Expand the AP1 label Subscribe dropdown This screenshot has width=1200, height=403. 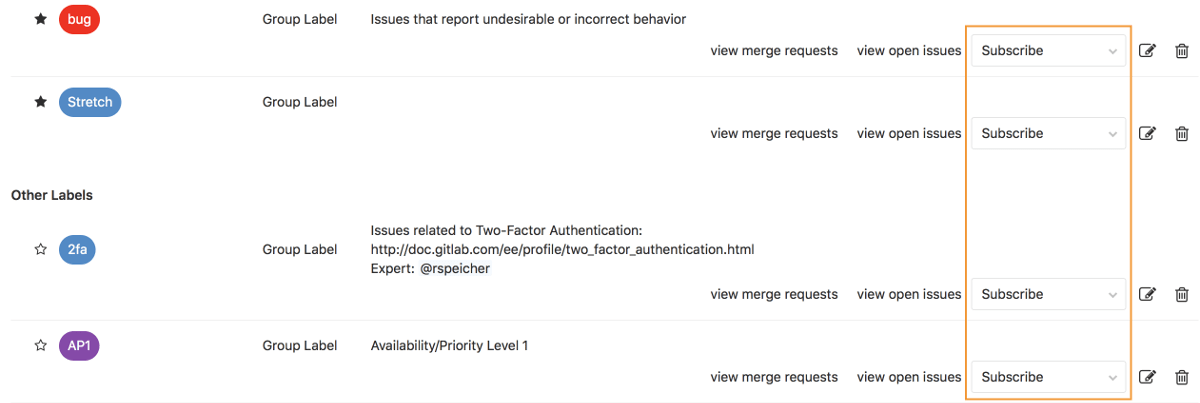click(x=1048, y=378)
